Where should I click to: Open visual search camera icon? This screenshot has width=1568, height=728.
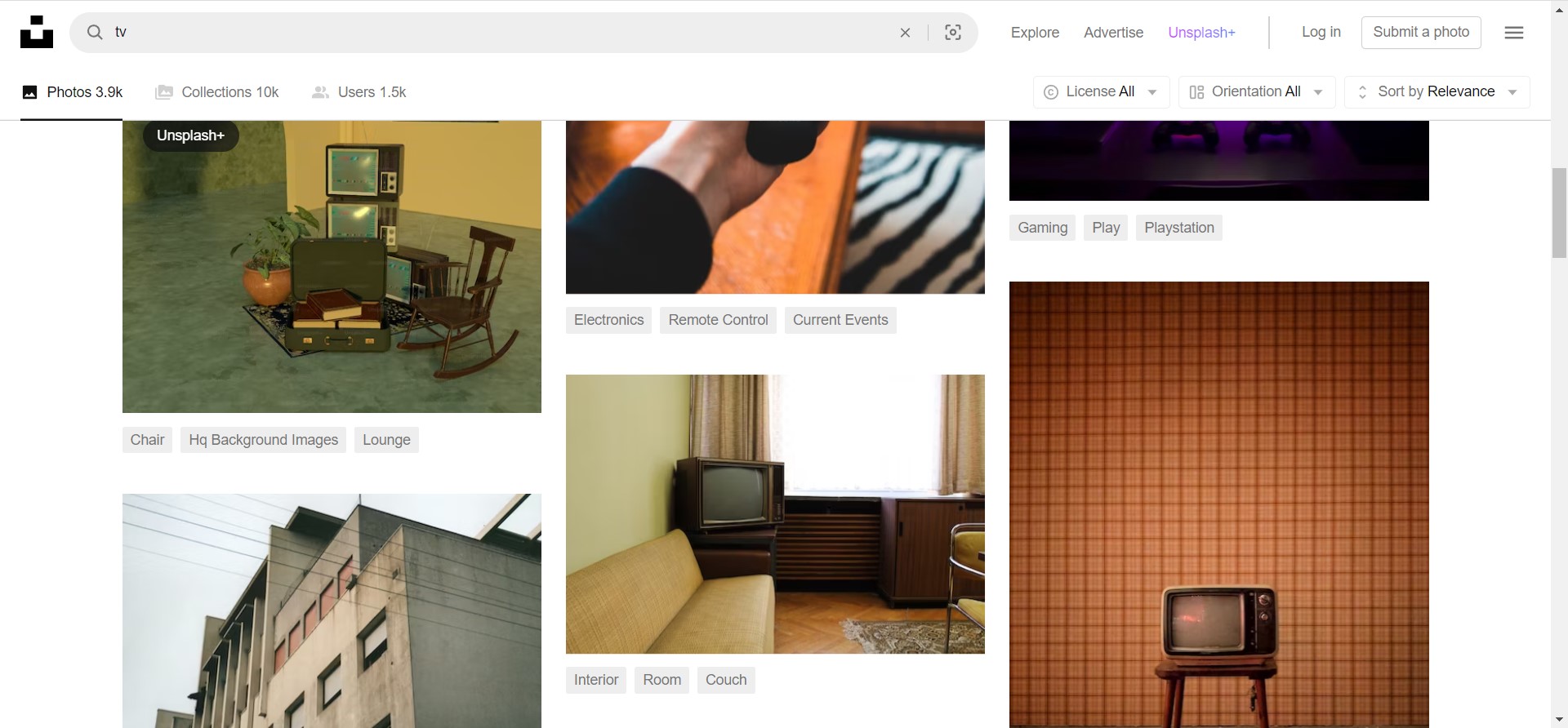tap(952, 33)
